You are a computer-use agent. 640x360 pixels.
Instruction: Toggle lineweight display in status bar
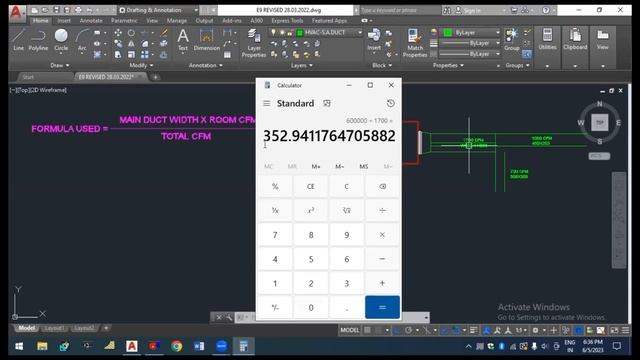[x=473, y=330]
